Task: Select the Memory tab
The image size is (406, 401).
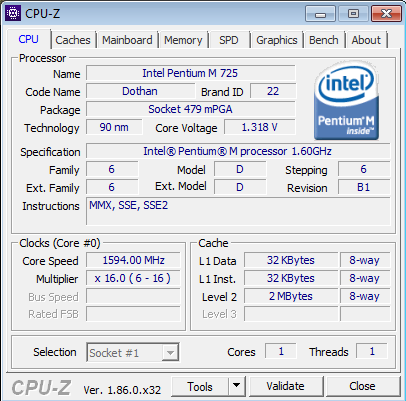Action: pos(183,40)
